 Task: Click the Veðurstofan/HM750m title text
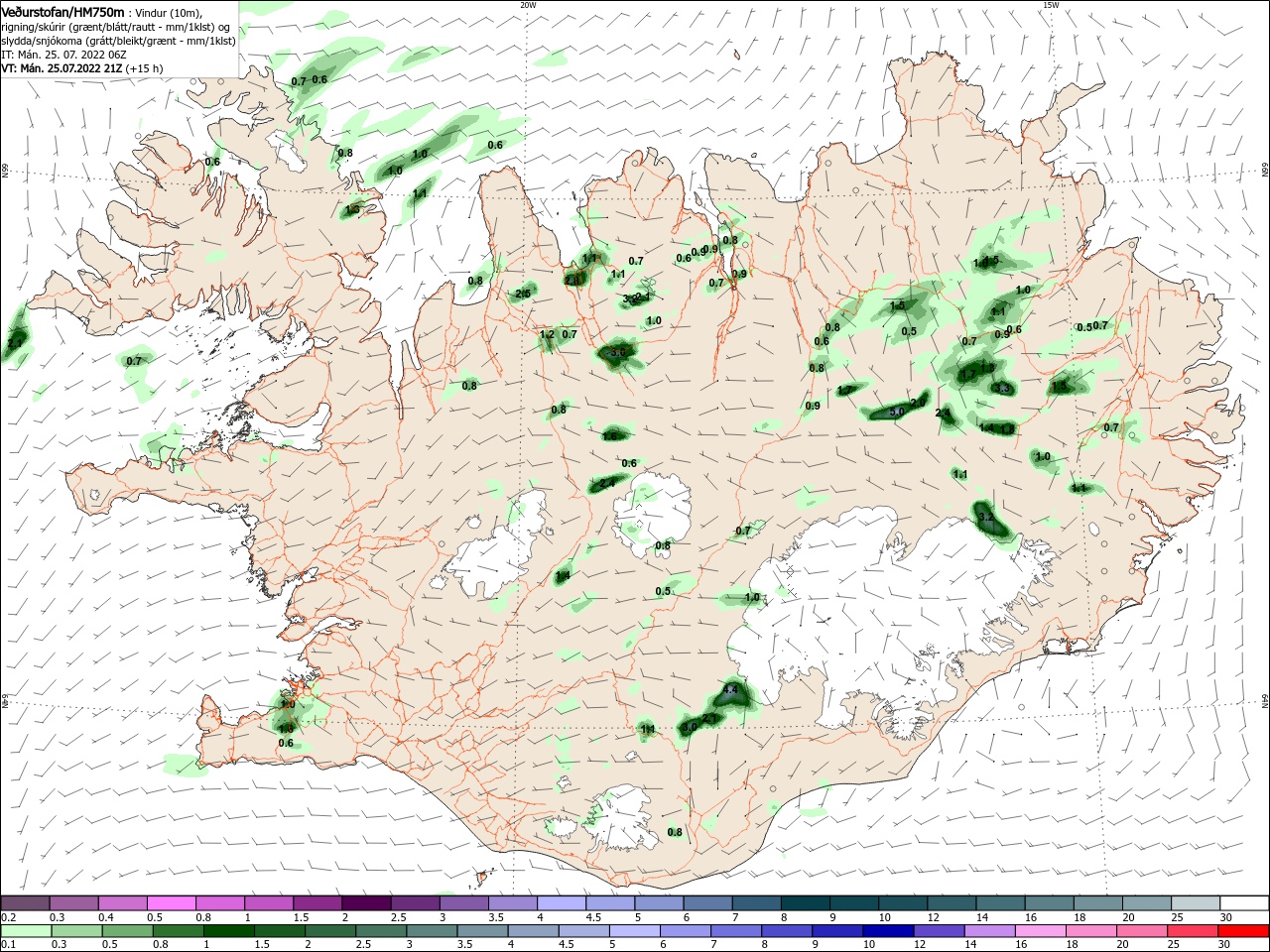tap(63, 12)
